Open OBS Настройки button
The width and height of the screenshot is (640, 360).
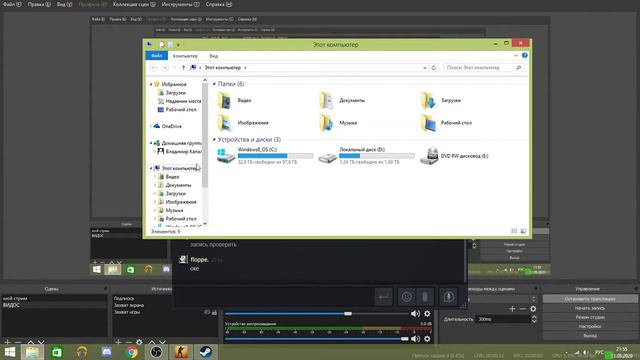tap(590, 327)
